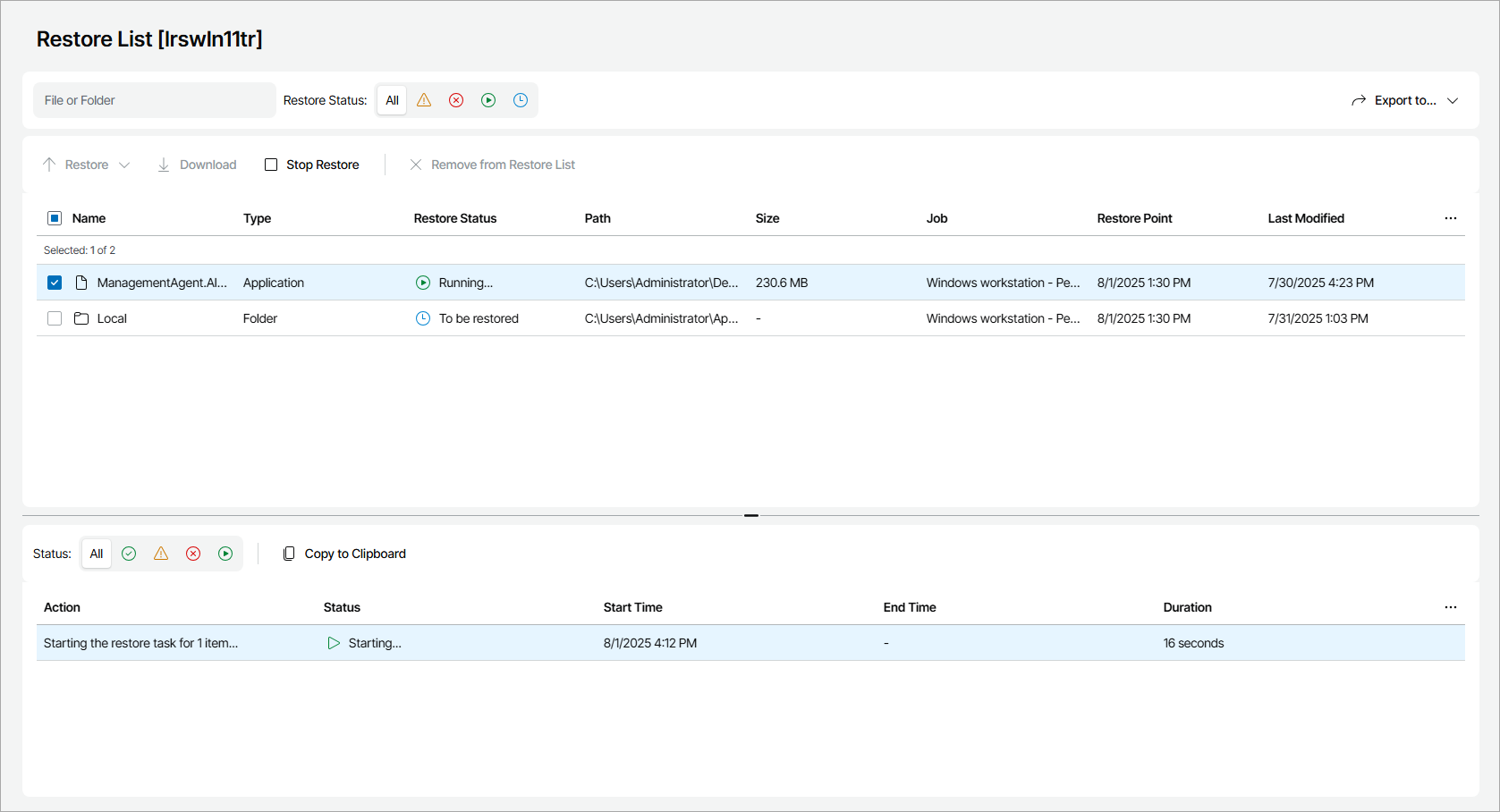Filter restore list by running status icon

click(x=488, y=100)
